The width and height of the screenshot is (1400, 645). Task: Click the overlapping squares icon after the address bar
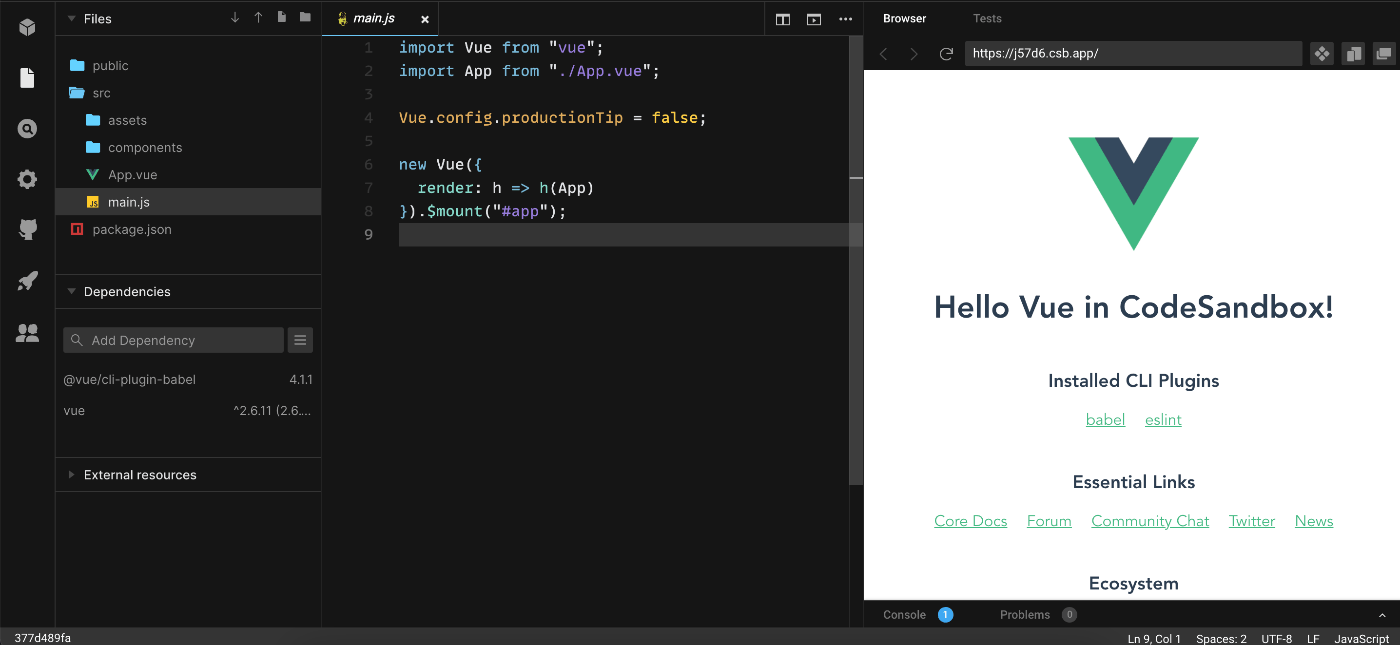coord(1353,54)
